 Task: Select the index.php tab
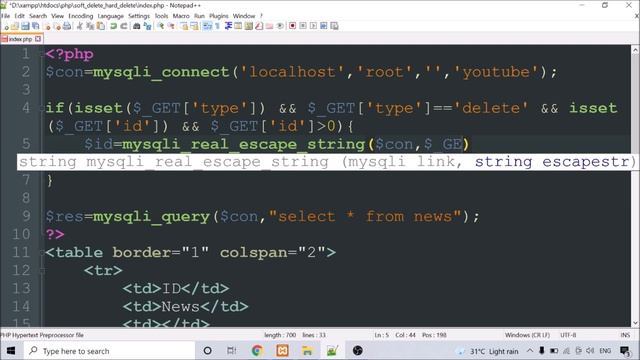click(20, 39)
